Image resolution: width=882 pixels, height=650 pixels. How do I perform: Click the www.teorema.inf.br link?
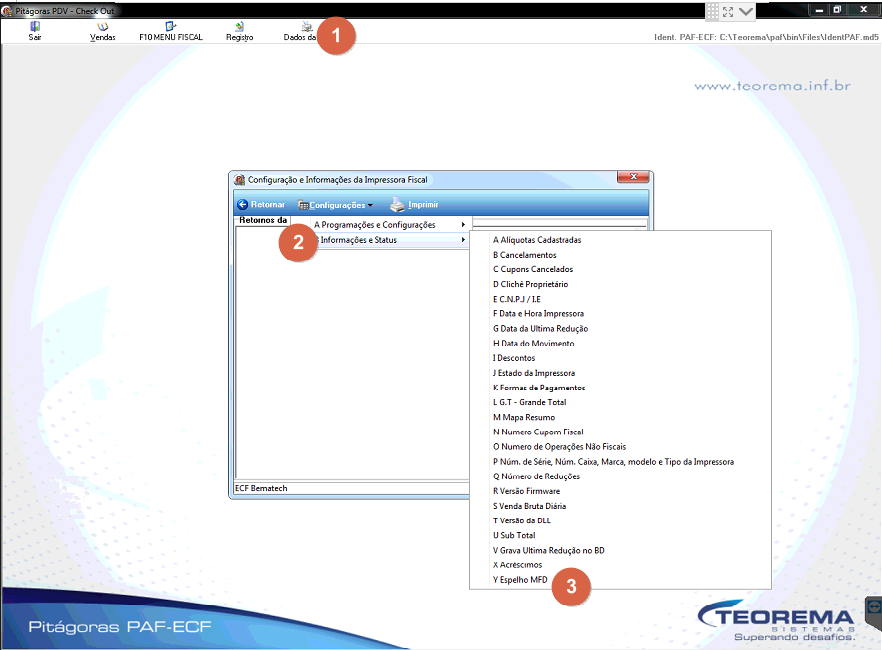(x=772, y=86)
